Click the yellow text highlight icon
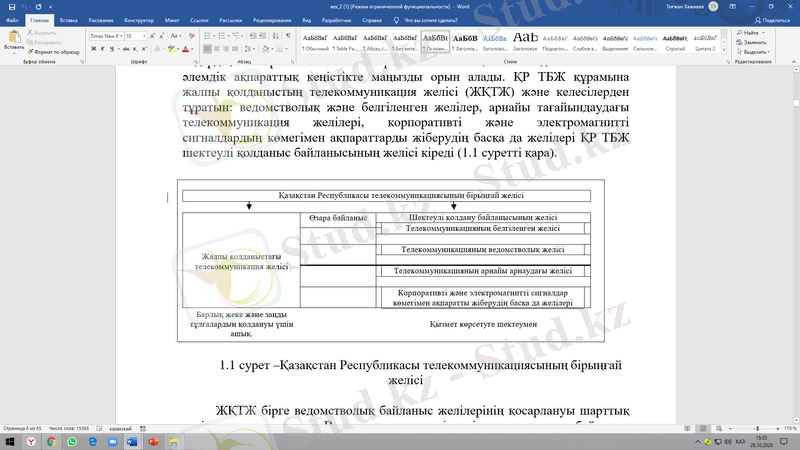This screenshot has width=800, height=450. [172, 48]
